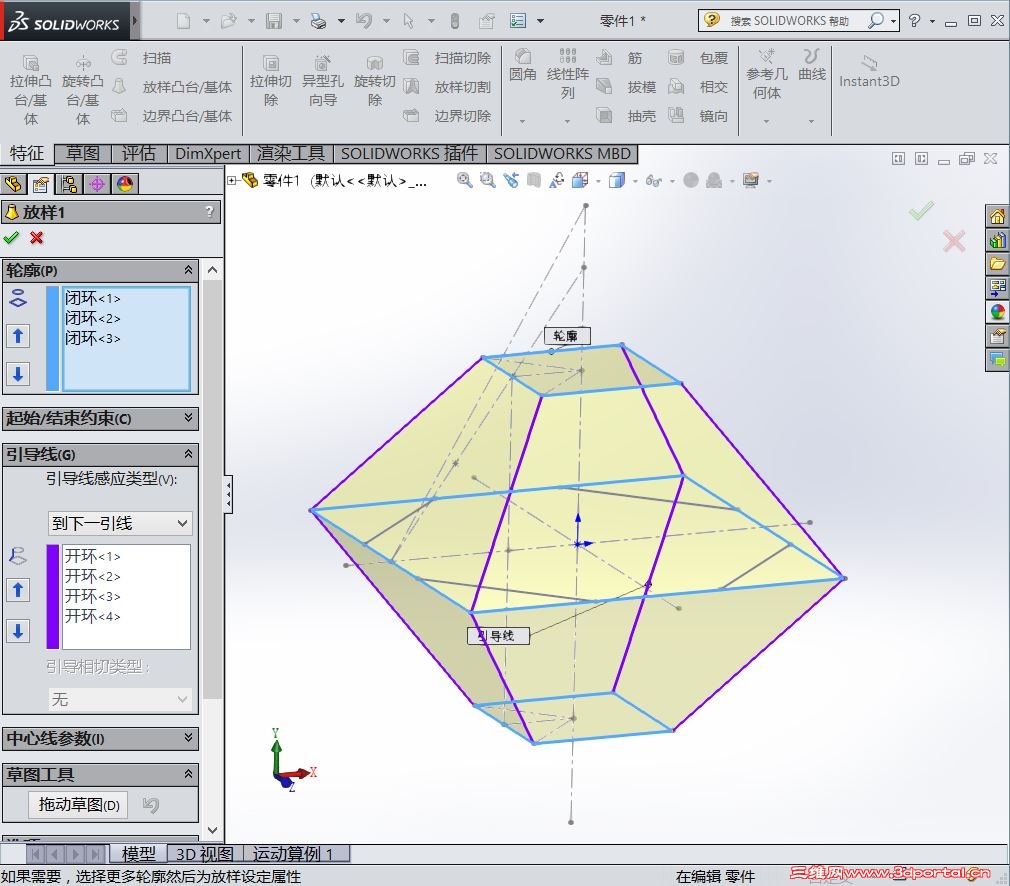
Task: Select the Linear Pattern tool (线性阵列)
Action: click(567, 73)
